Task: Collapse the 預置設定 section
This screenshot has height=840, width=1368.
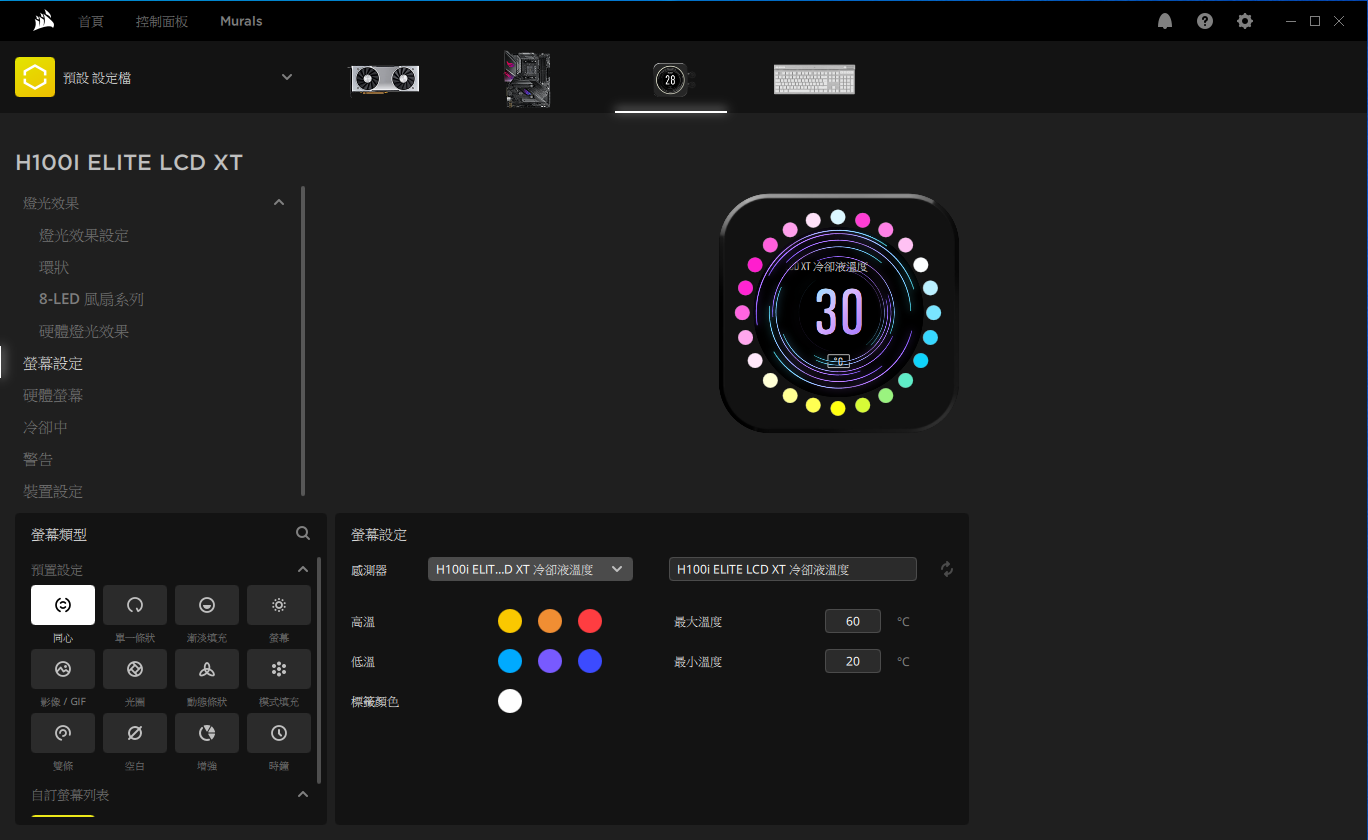Action: pos(303,570)
